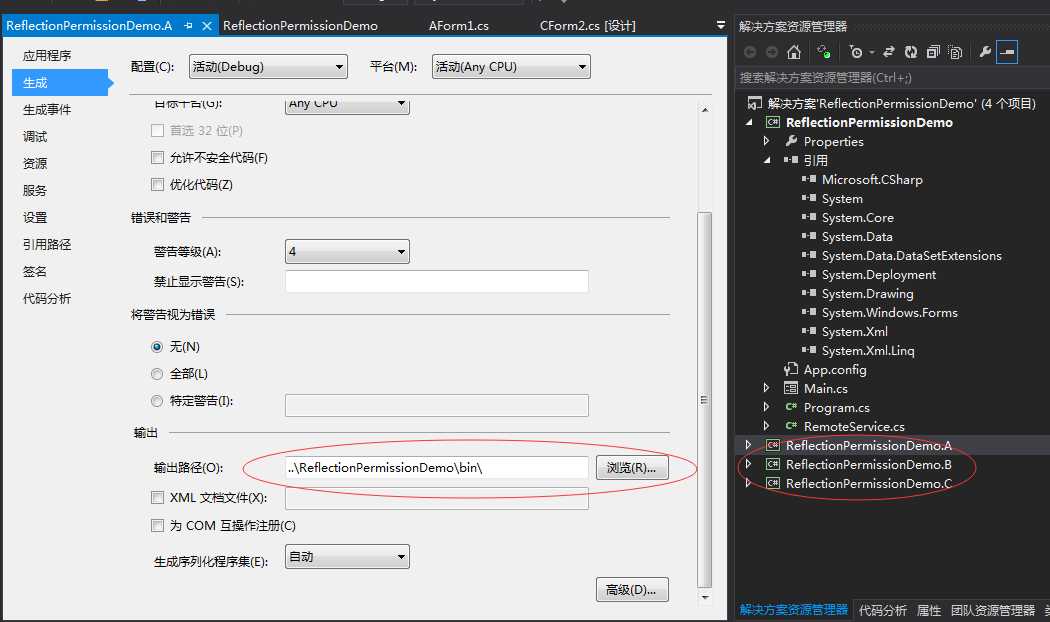Image resolution: width=1050 pixels, height=622 pixels.
Task: Select the 全部(L) radio button
Action: coord(157,374)
